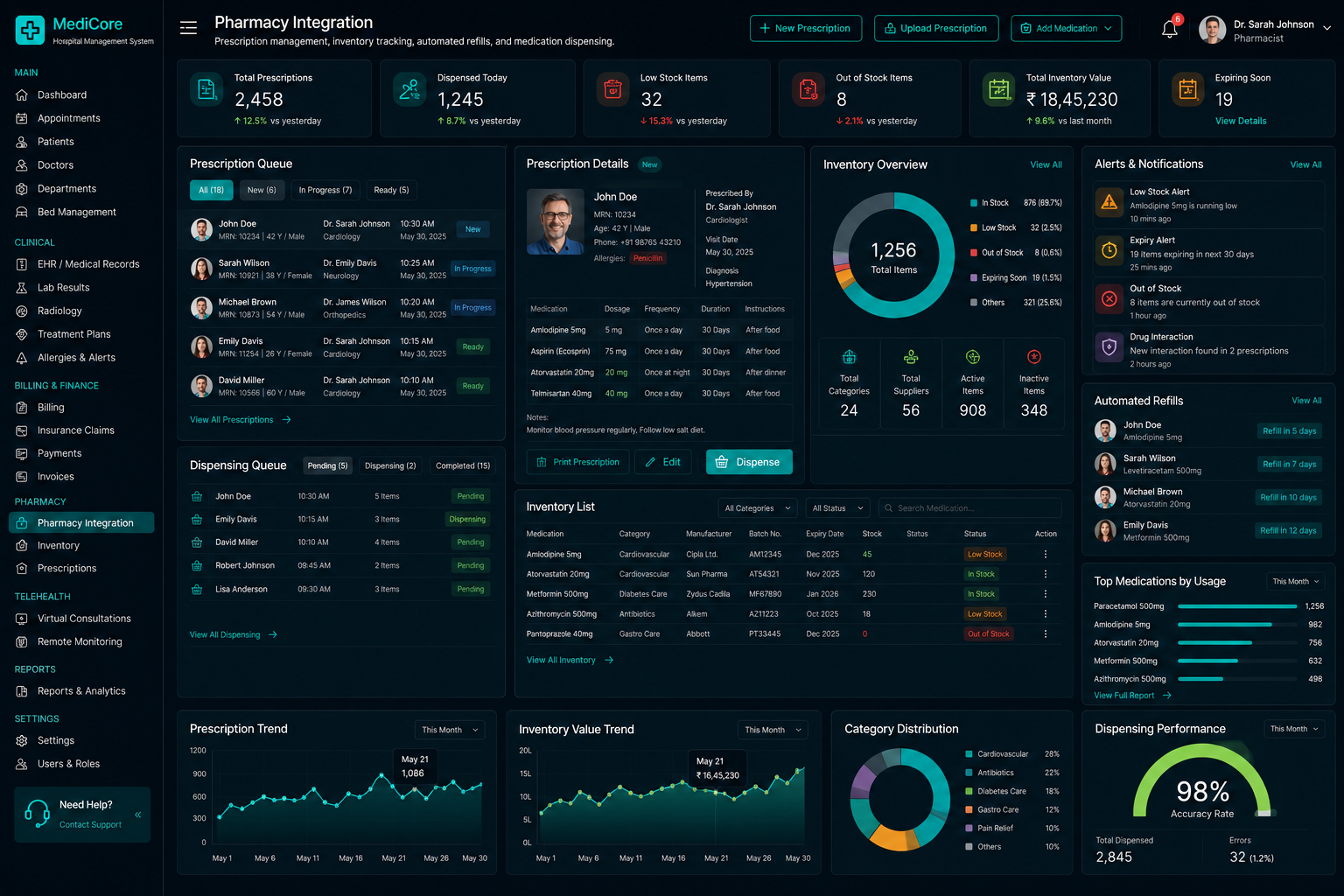Click the Paracetamol 500mg usage bar

click(1235, 606)
